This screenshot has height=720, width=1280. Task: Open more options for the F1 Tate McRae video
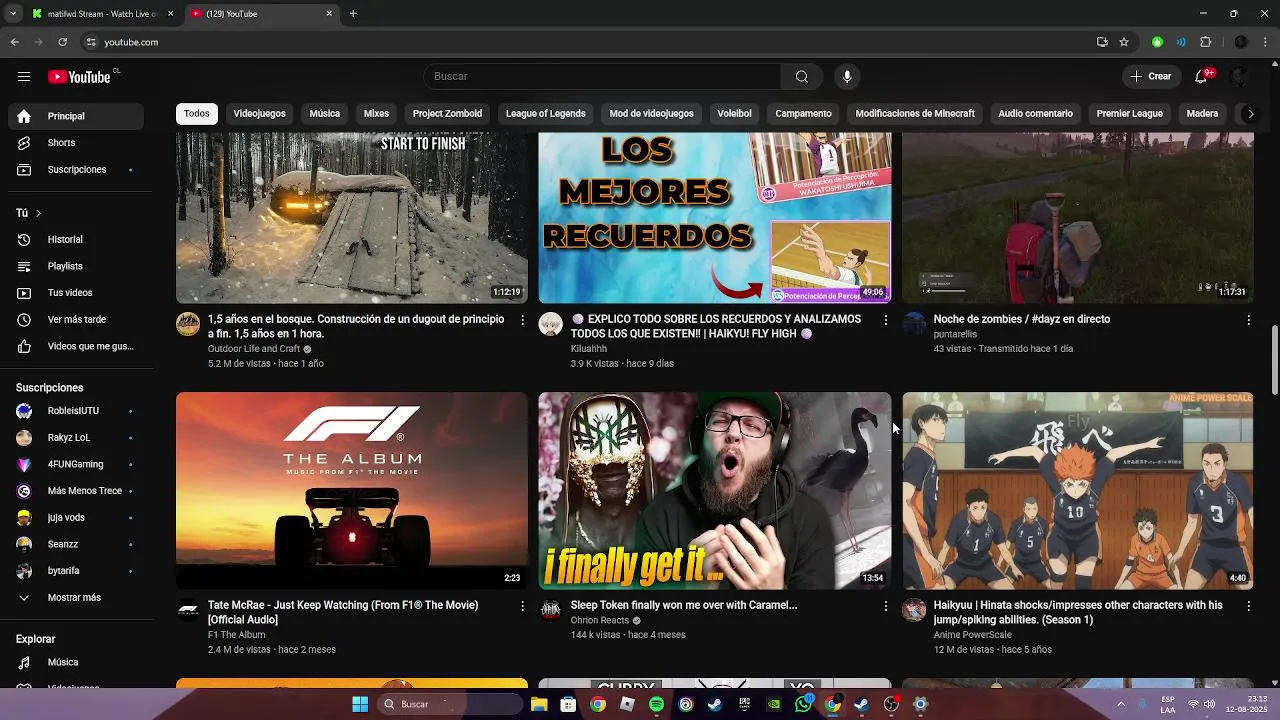point(522,606)
